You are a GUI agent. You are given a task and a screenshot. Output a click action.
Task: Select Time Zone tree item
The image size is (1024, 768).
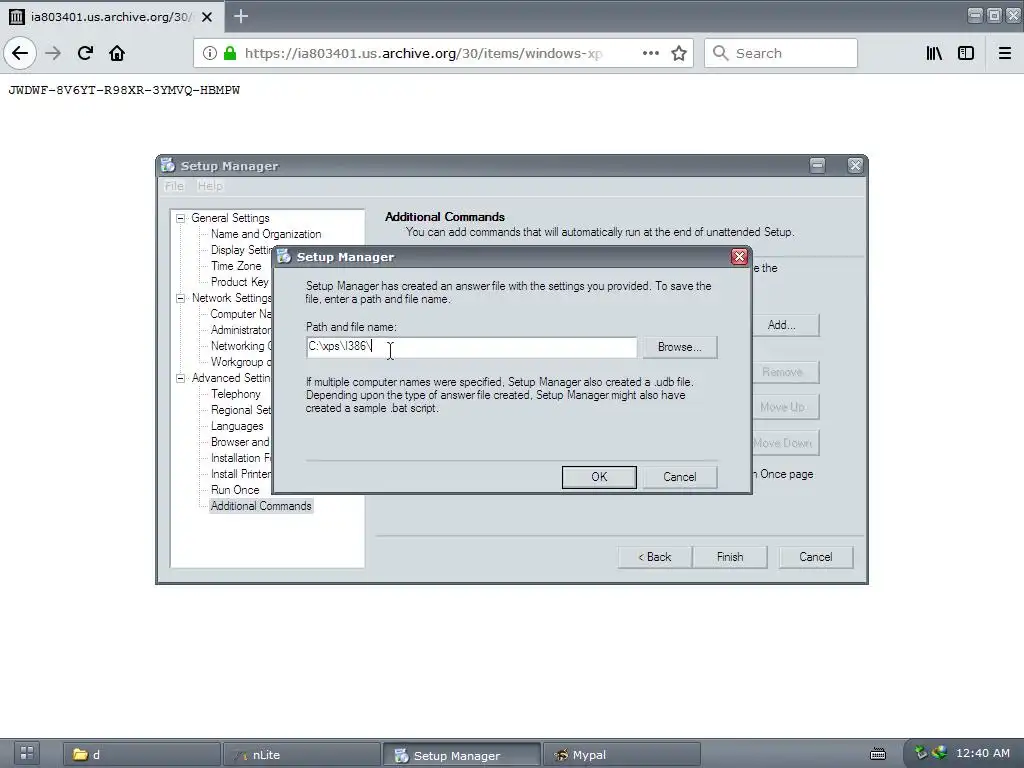pos(236,266)
